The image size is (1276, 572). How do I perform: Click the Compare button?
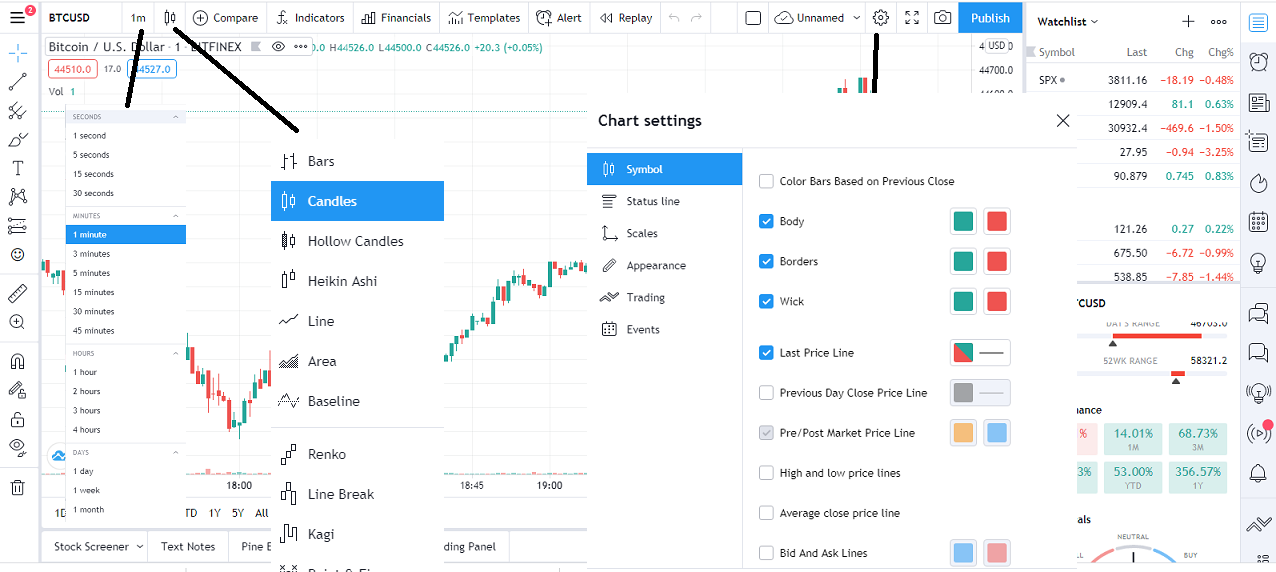225,18
